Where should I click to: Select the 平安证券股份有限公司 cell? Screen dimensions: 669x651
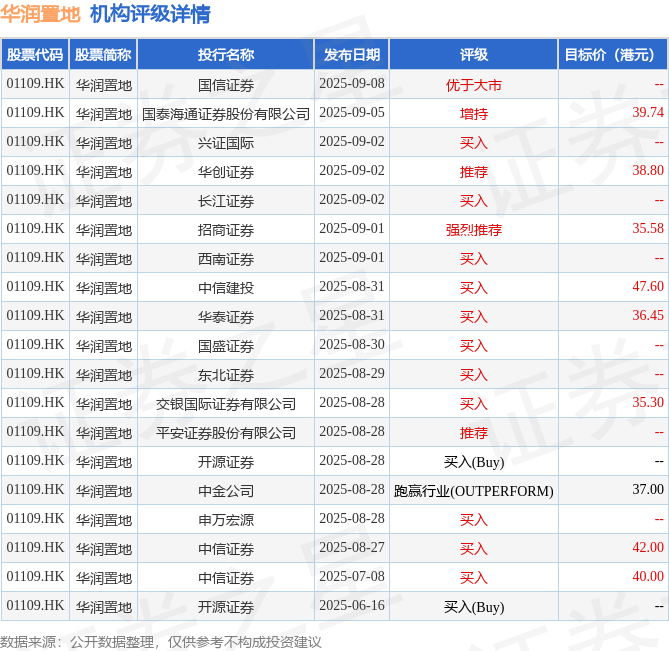226,433
